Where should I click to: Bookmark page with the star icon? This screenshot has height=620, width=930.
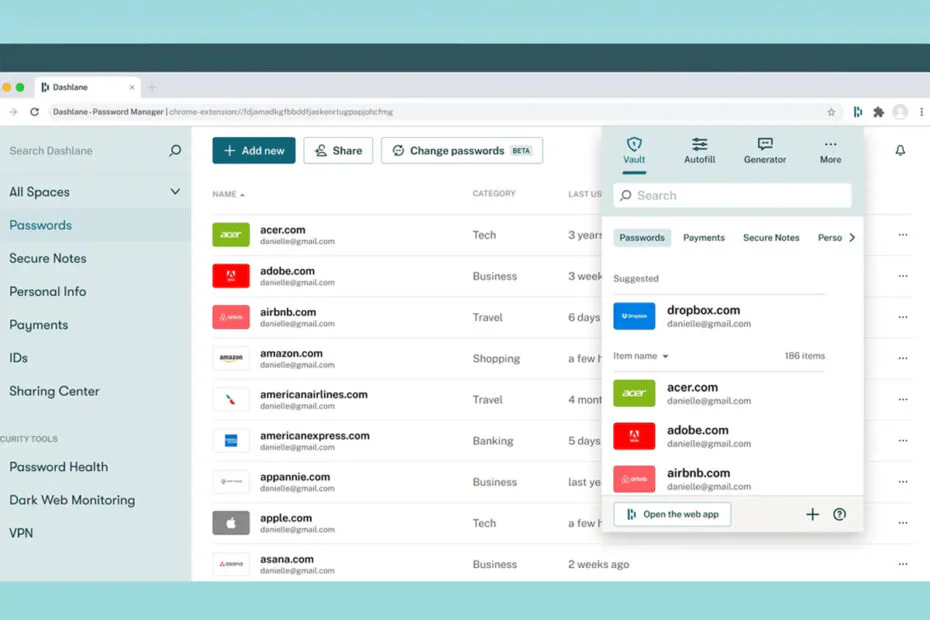pos(831,112)
